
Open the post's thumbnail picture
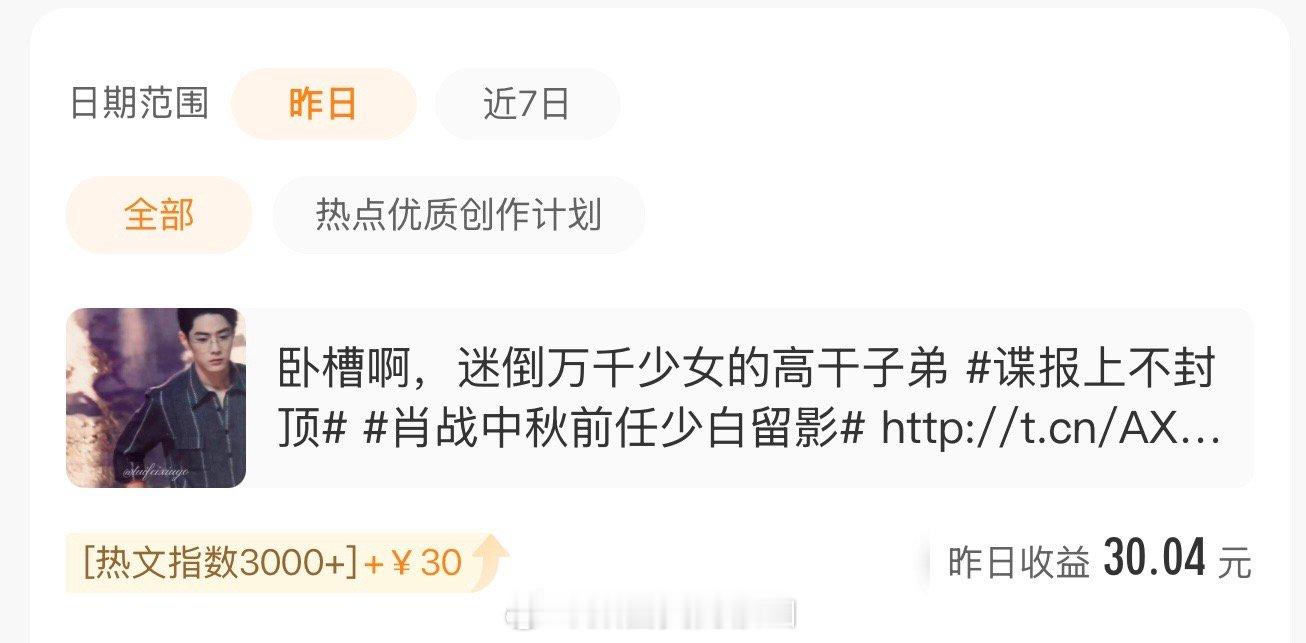click(x=156, y=398)
